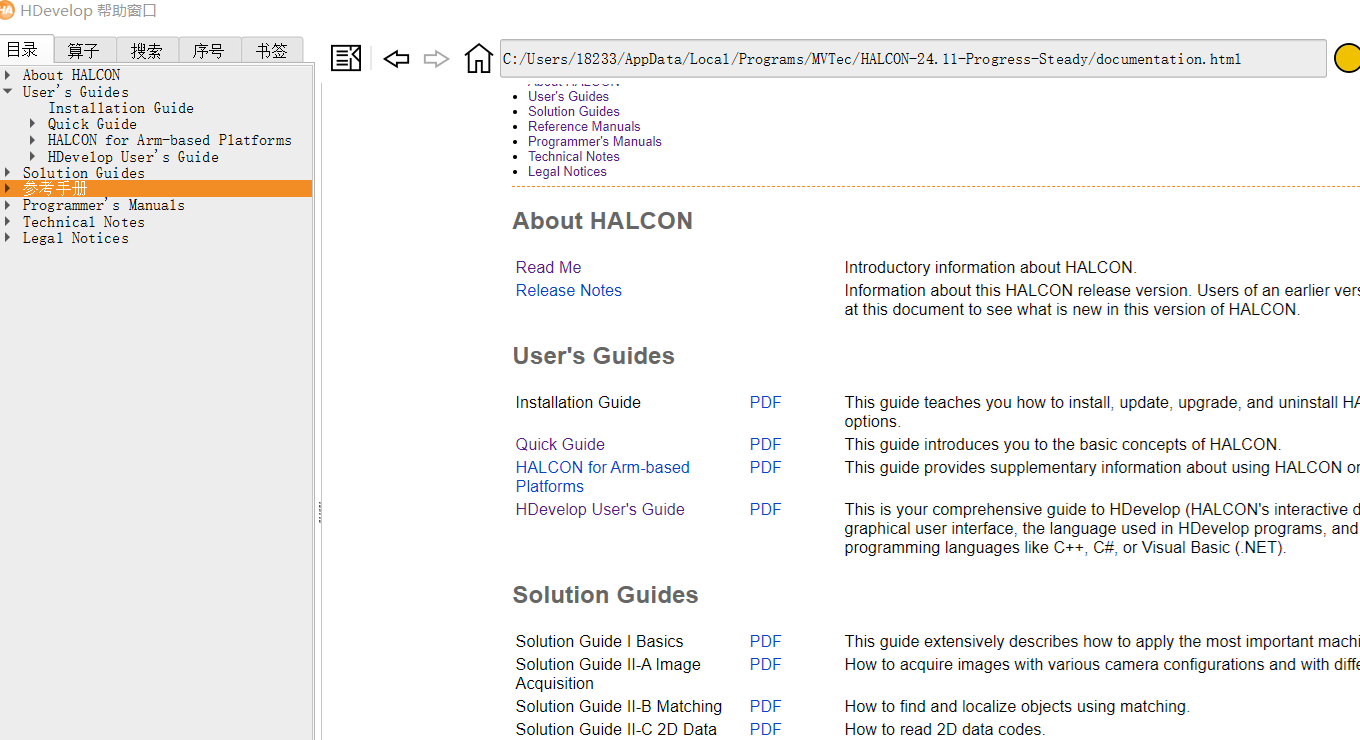Open the Programmer's Manuals bullet link
The width and height of the screenshot is (1360, 740).
pos(595,142)
